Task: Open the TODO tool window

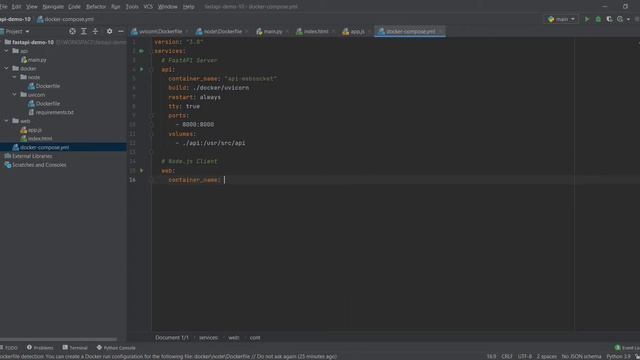Action: point(9,348)
